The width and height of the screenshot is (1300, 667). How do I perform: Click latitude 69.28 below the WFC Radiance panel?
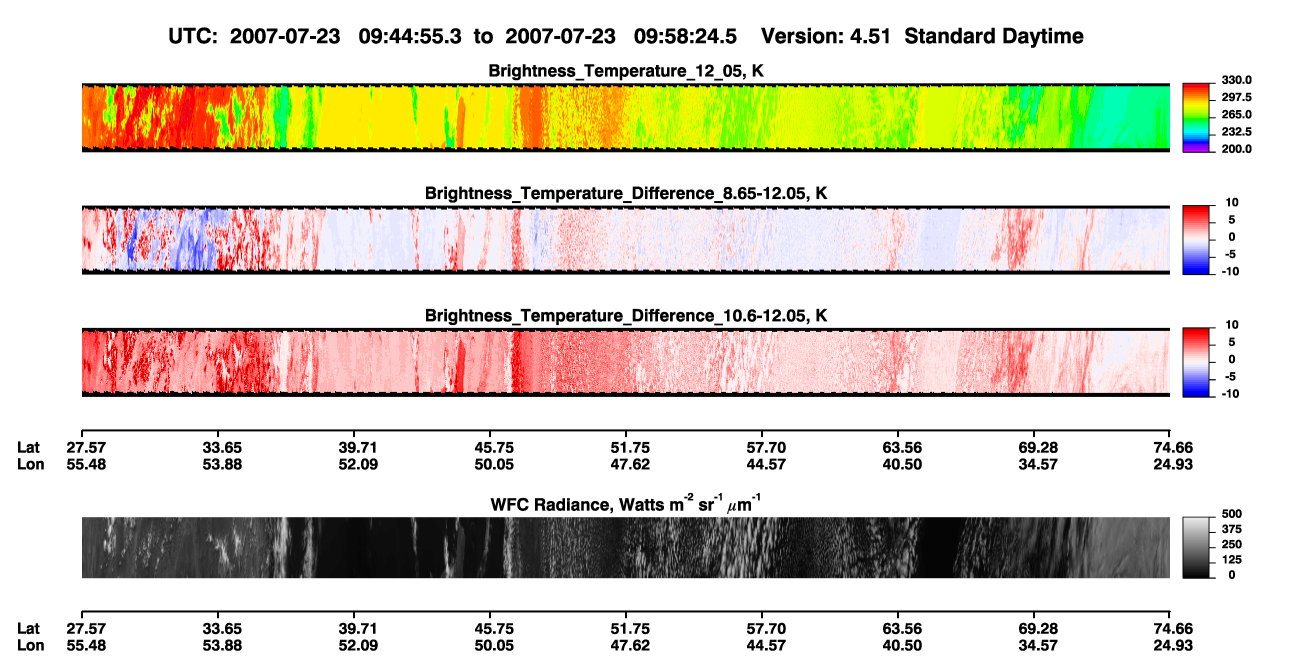1035,628
